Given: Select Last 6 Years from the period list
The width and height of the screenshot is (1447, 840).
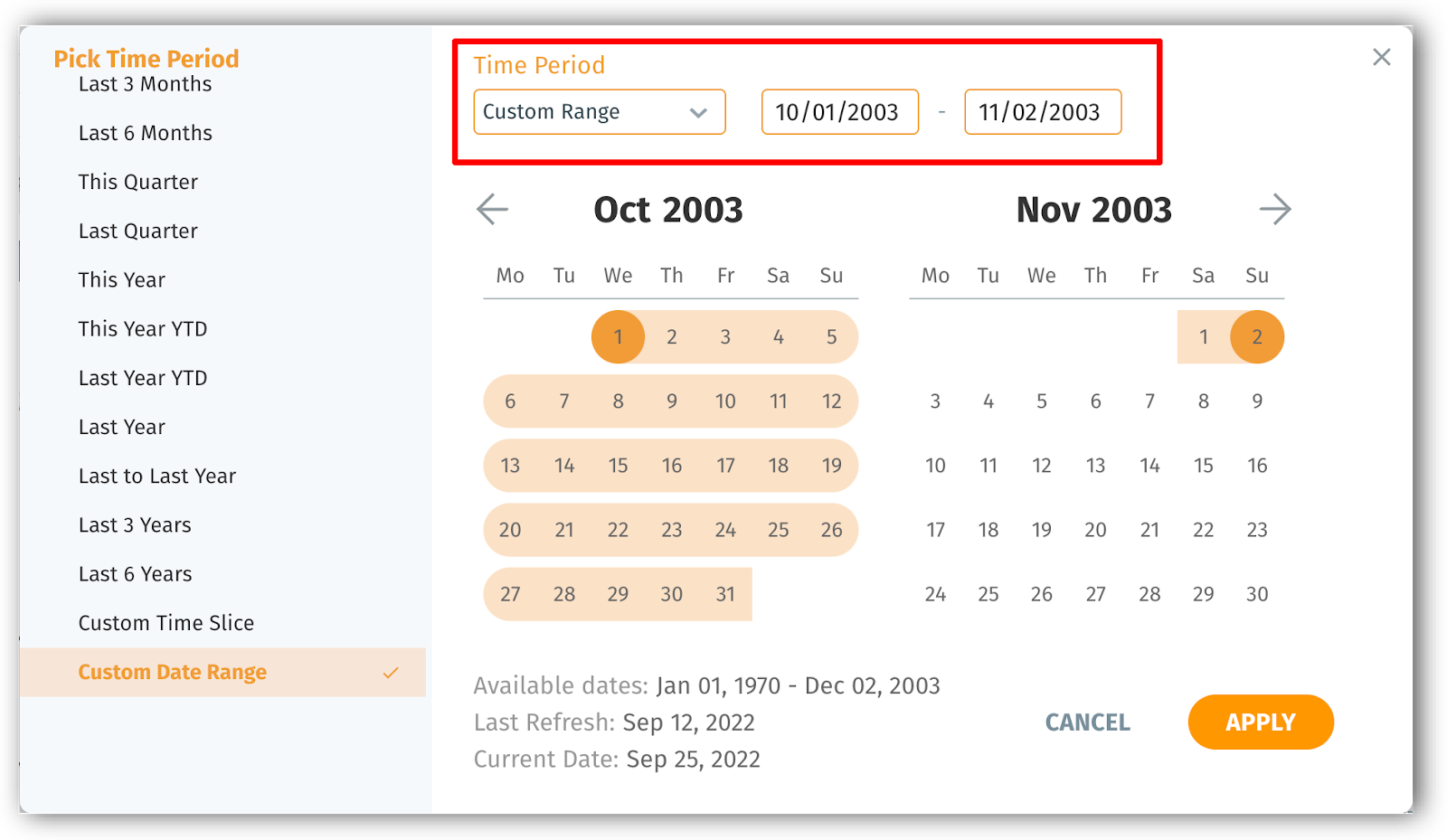Looking at the screenshot, I should (x=134, y=573).
